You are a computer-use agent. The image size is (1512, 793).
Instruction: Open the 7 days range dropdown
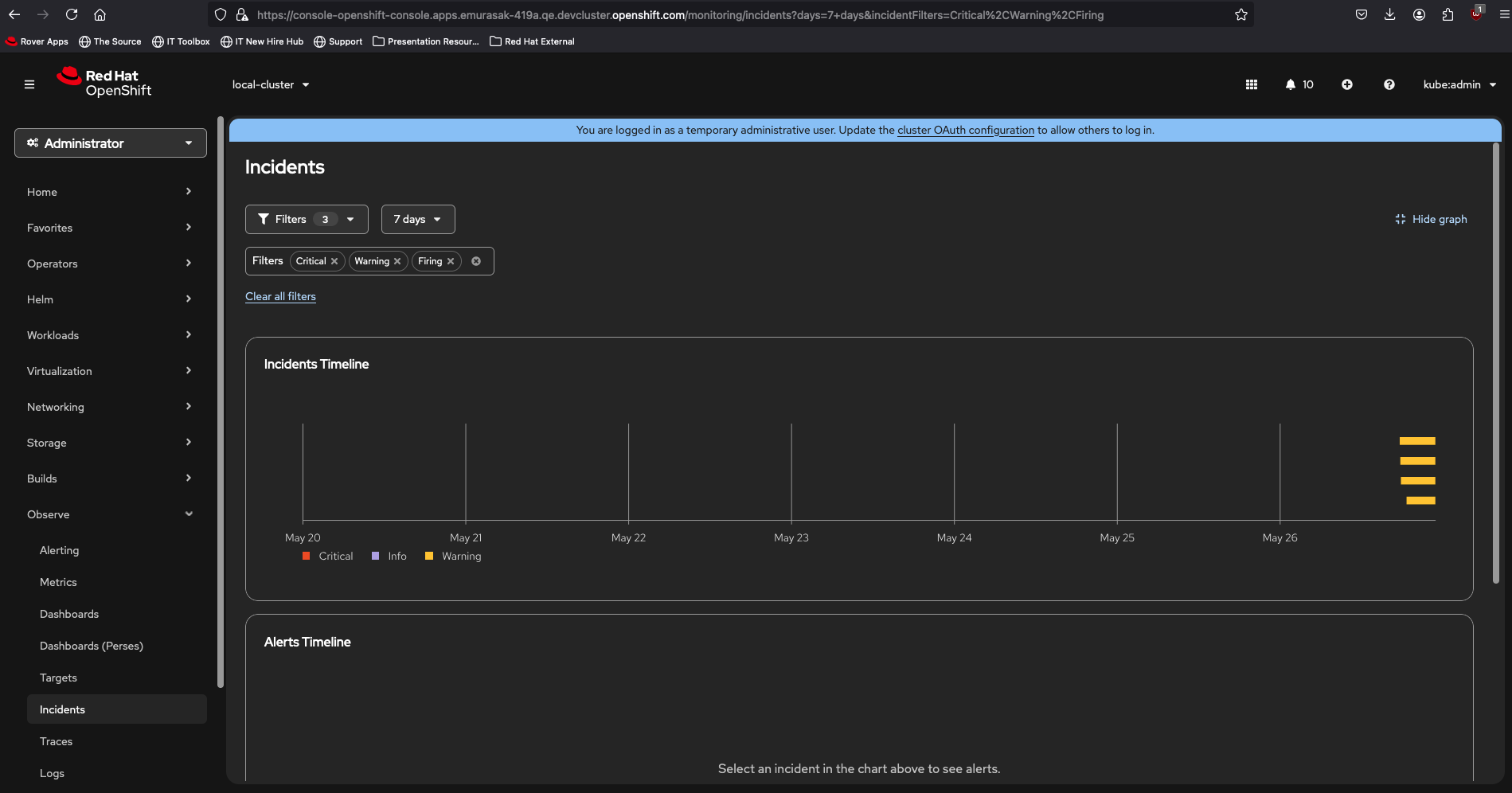(417, 219)
